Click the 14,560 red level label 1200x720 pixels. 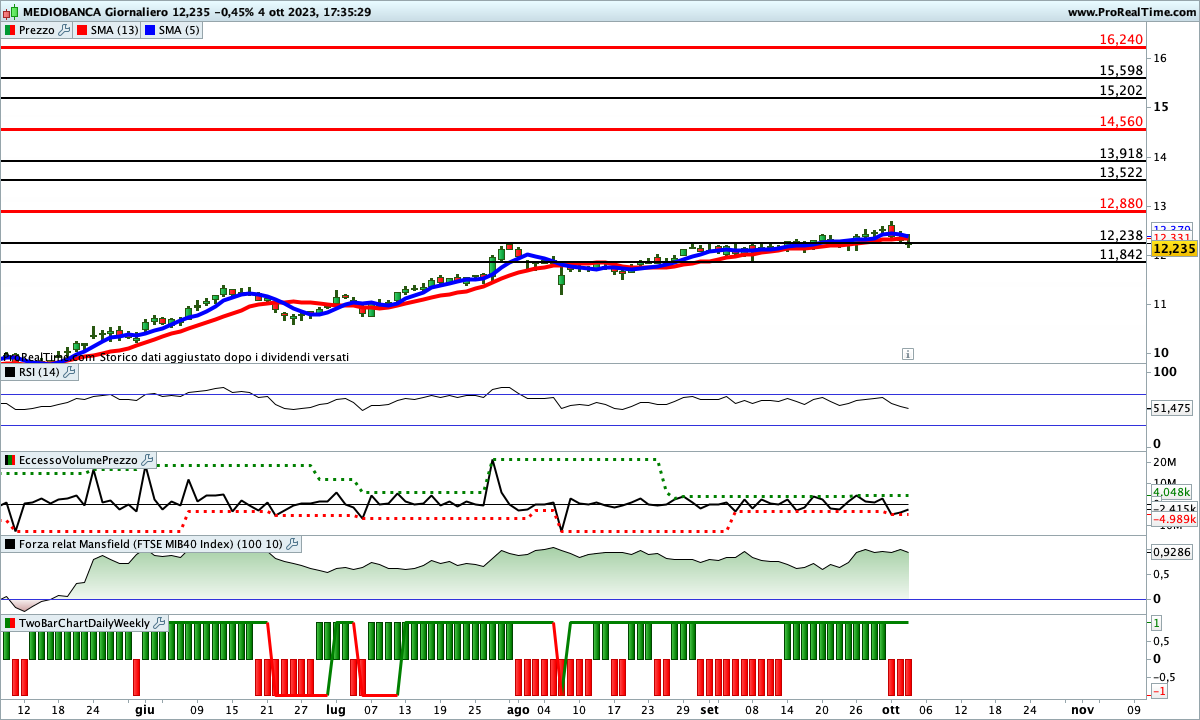click(1120, 121)
